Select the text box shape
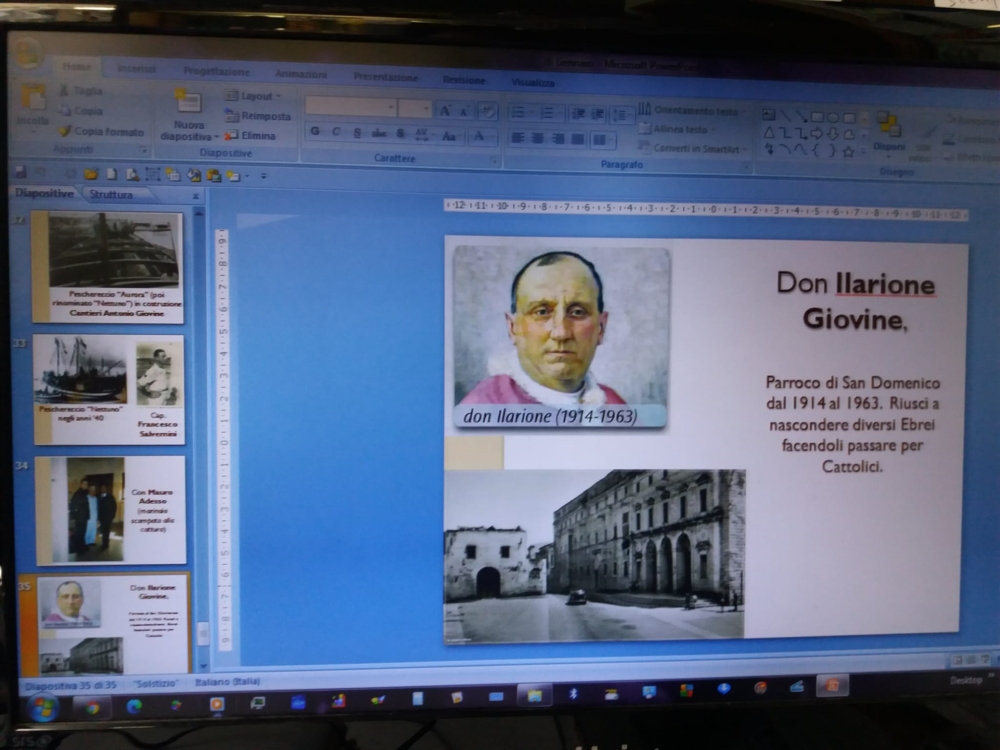The width and height of the screenshot is (1000, 750). tap(768, 115)
